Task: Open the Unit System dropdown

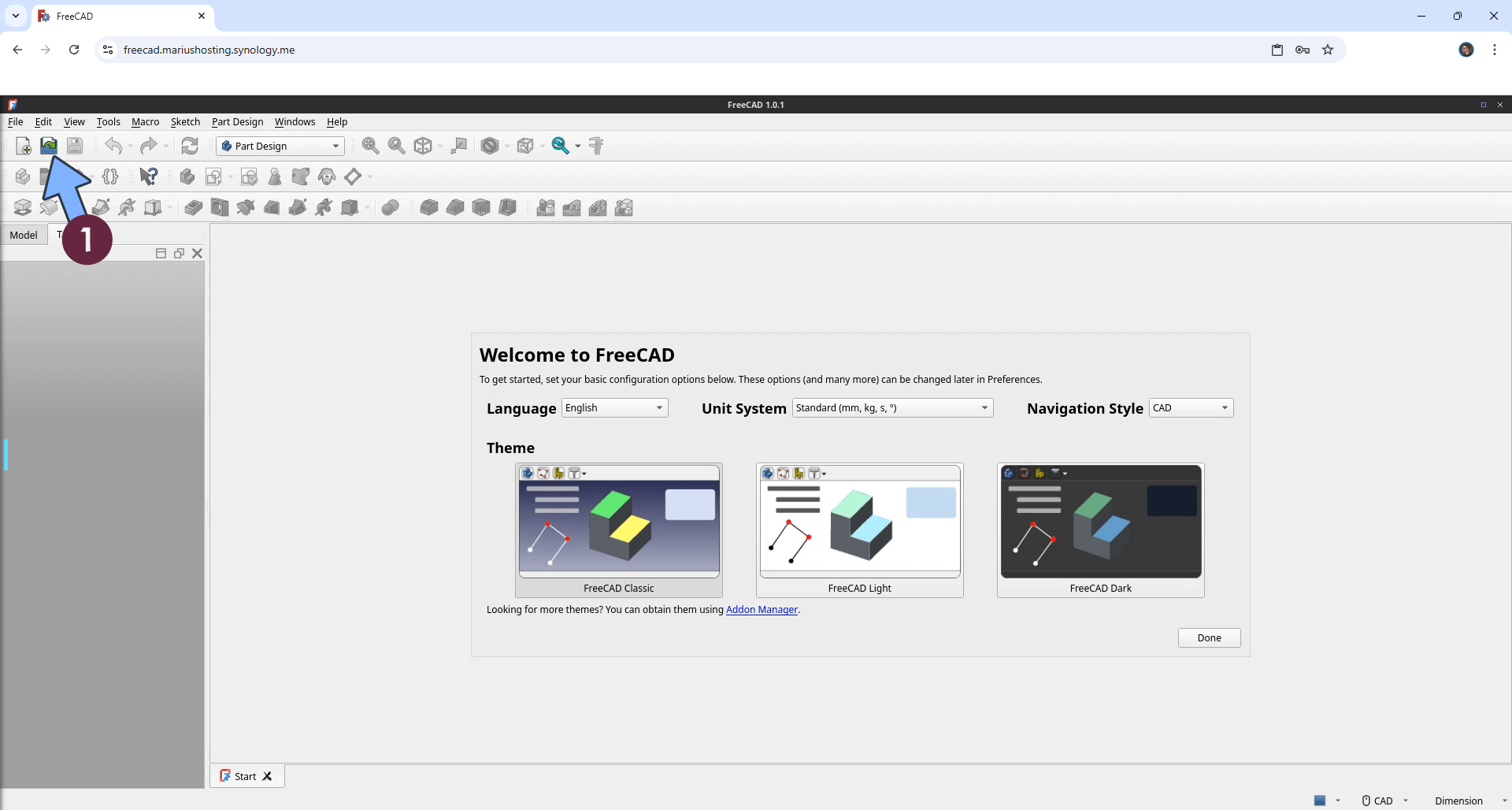Action: coord(893,407)
